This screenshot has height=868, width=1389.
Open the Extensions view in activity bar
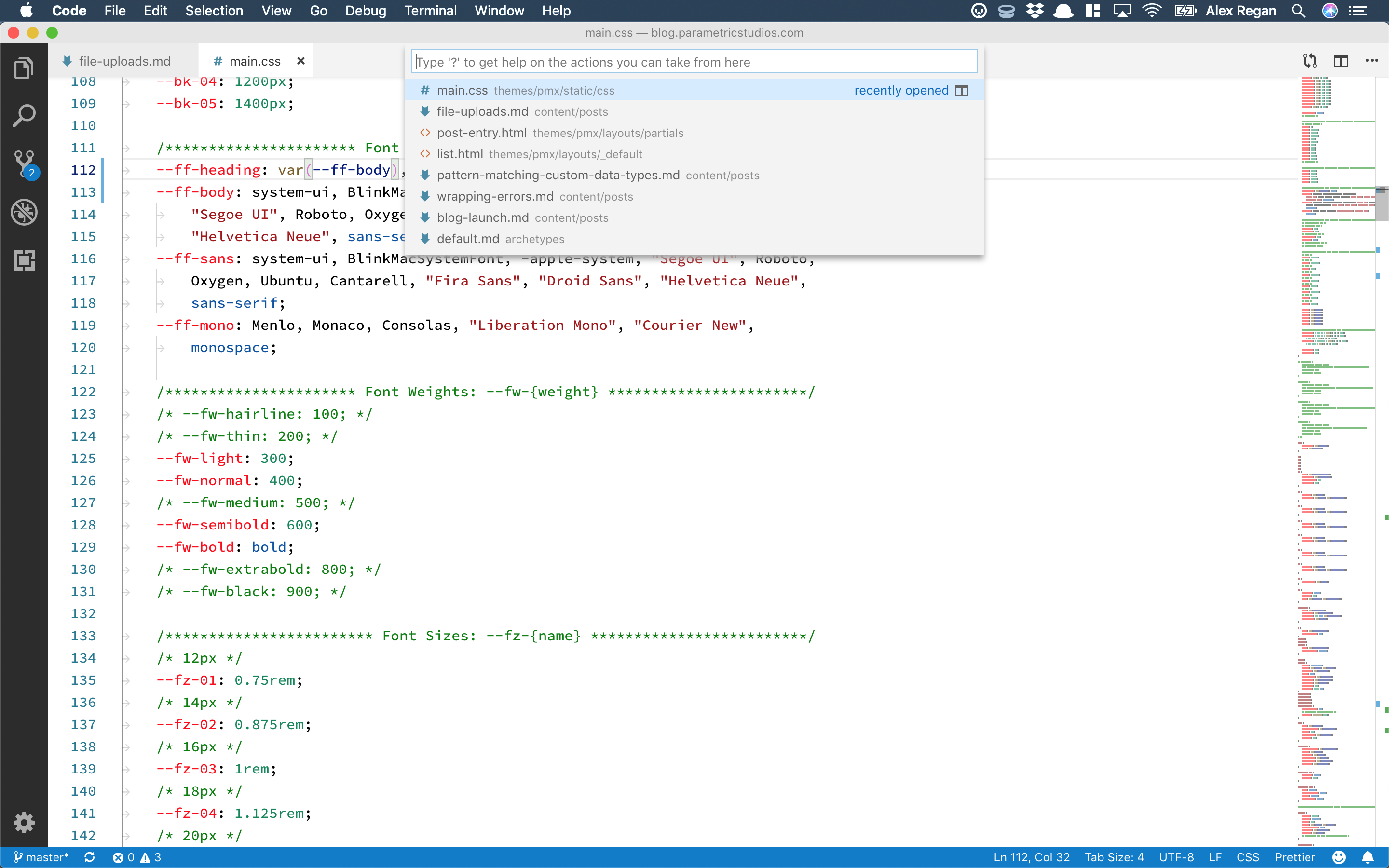coord(24,260)
